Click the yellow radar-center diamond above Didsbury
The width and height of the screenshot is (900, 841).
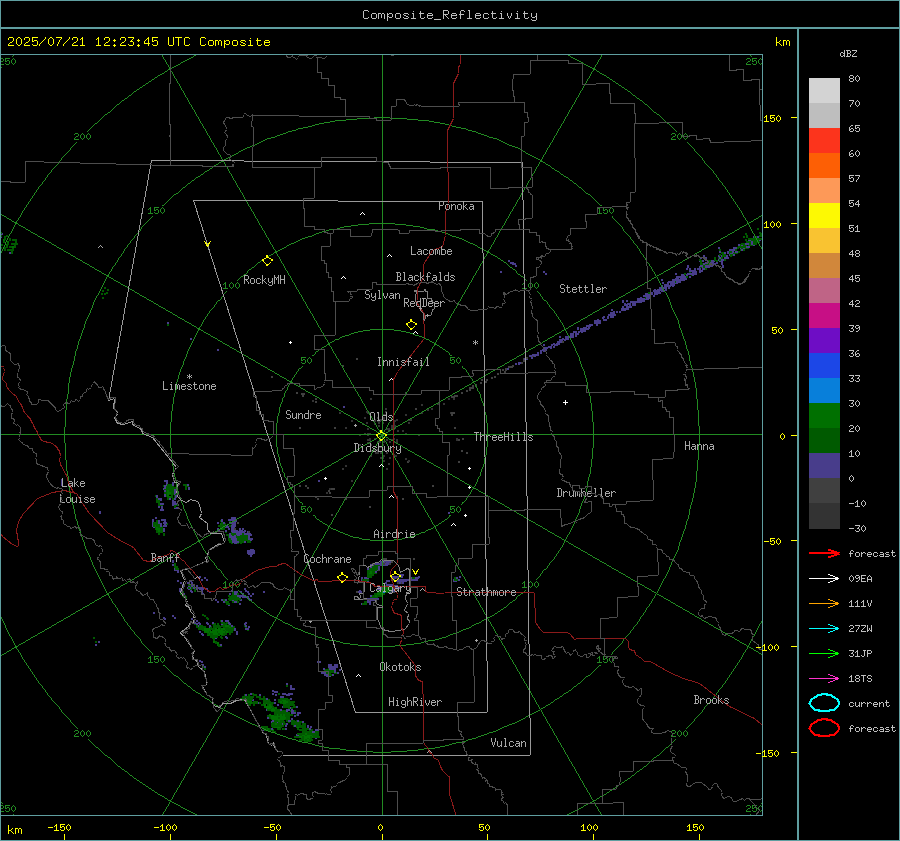pos(381,436)
